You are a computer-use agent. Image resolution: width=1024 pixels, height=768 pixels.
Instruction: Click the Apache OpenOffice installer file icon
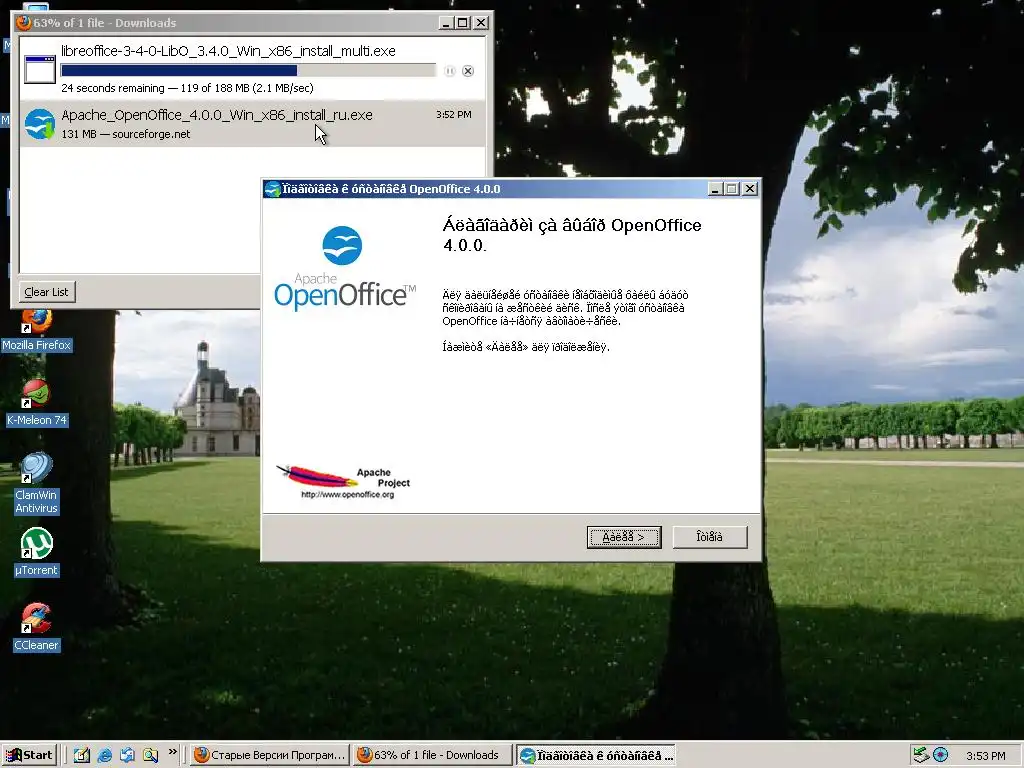point(40,124)
